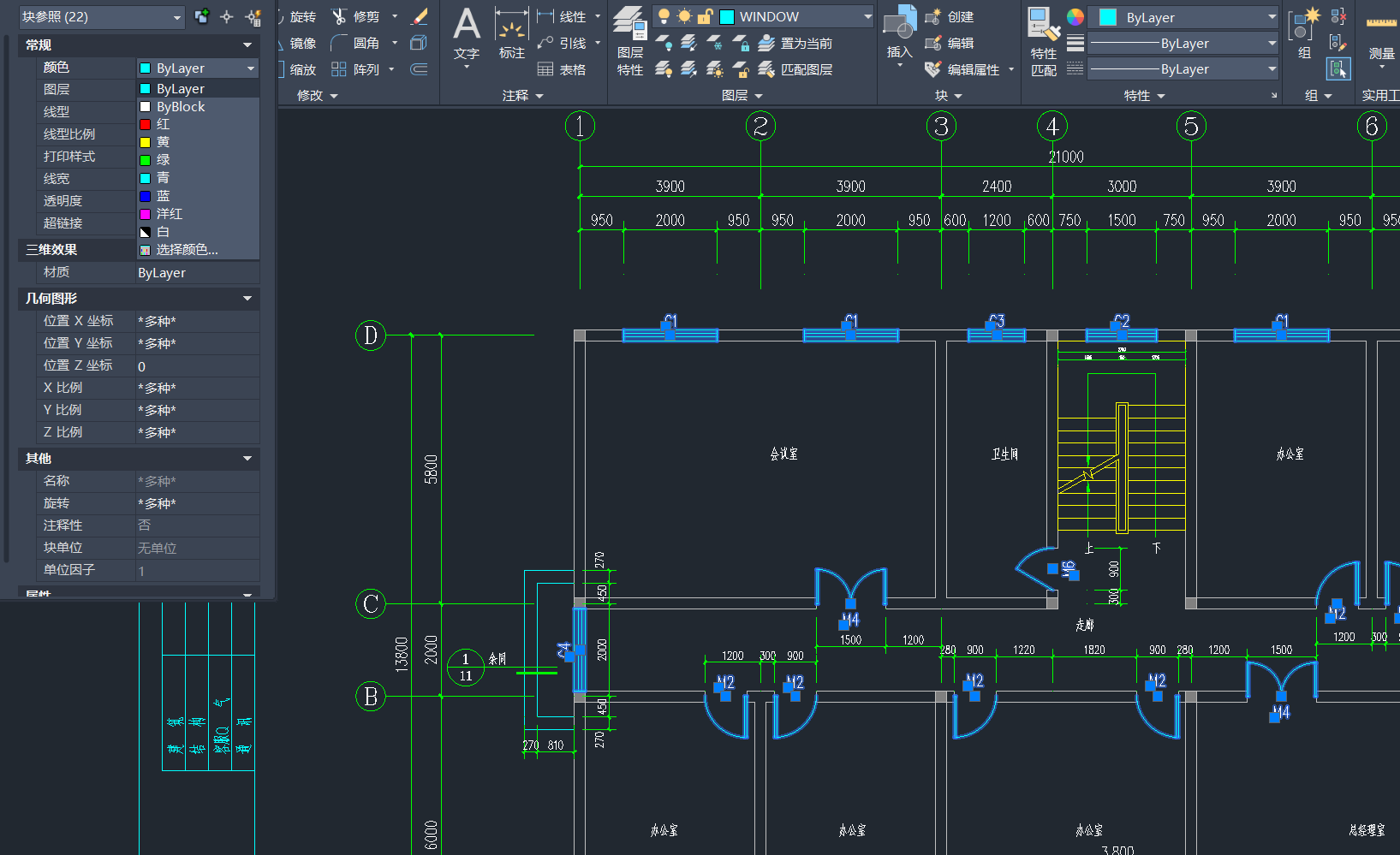Click the Trim (修剪) scissors tool
The width and height of the screenshot is (1400, 855).
[x=340, y=17]
